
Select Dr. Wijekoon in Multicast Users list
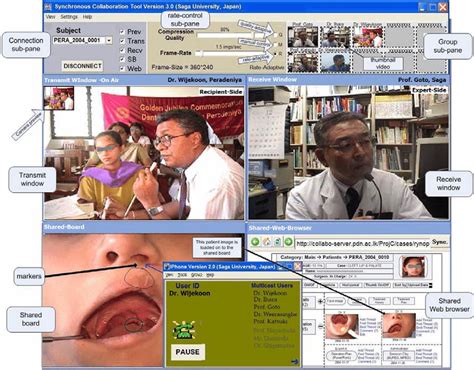coord(270,293)
